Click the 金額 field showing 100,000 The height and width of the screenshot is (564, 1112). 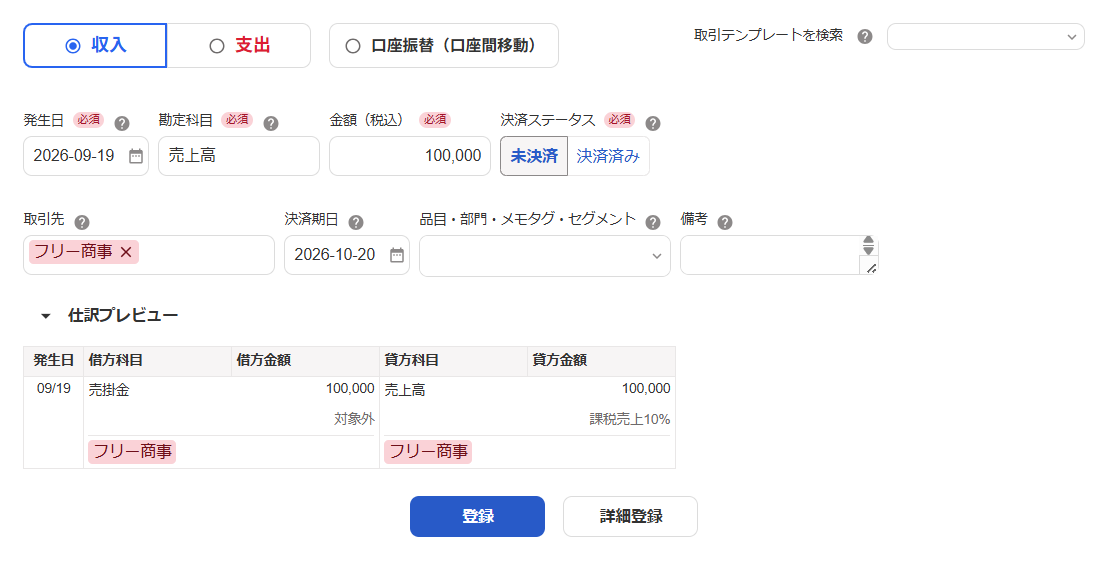pos(410,156)
